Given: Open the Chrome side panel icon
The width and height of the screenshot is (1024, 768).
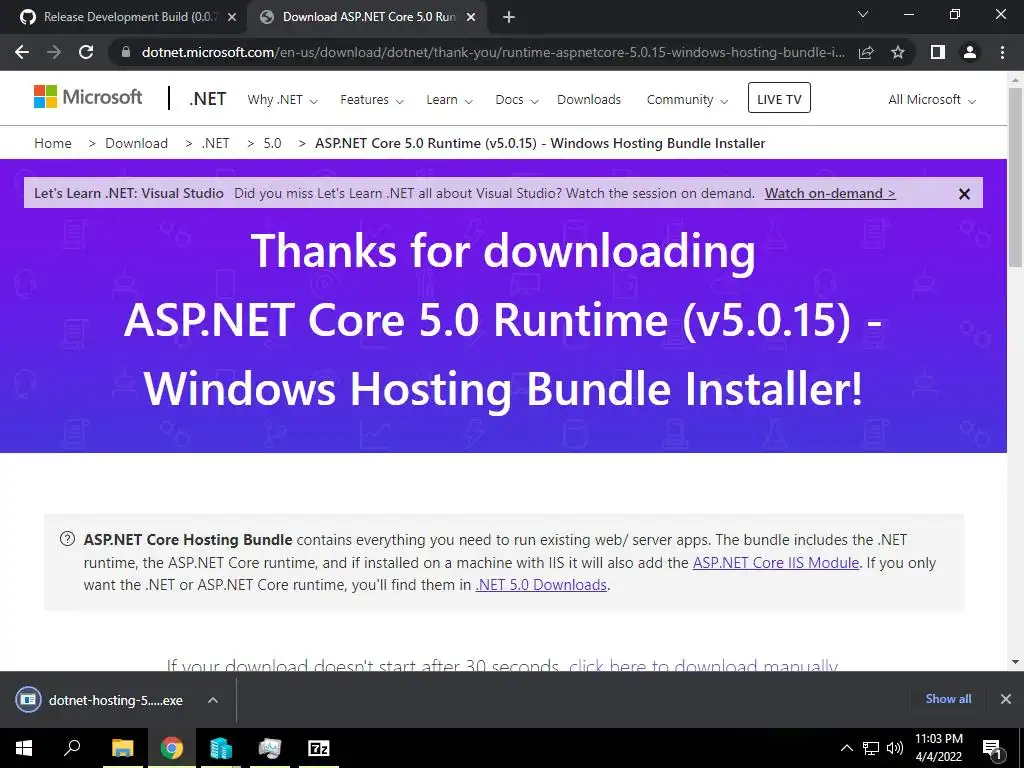Looking at the screenshot, I should point(938,52).
